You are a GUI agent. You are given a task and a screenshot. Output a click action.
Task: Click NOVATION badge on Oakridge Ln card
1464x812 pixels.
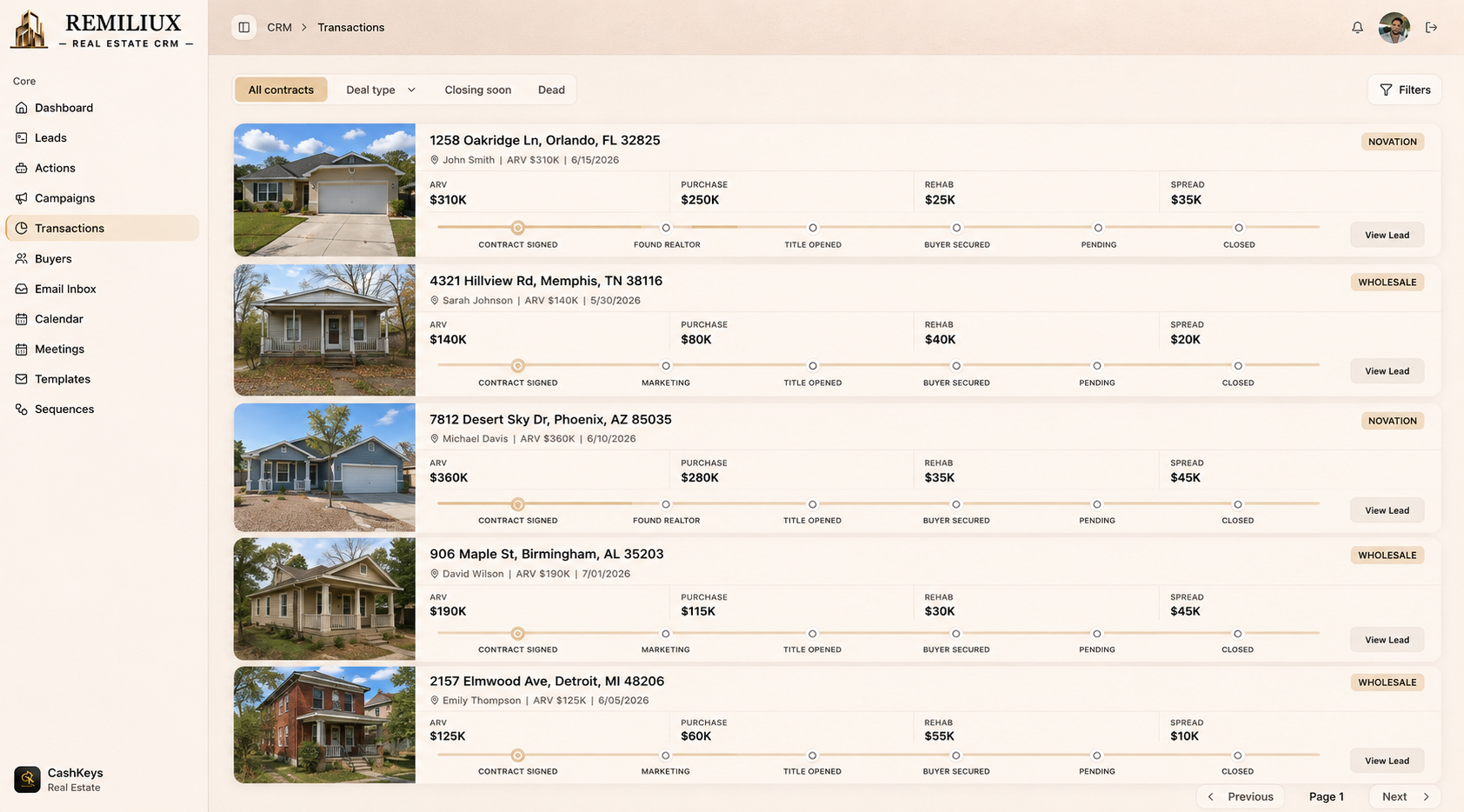click(1393, 142)
